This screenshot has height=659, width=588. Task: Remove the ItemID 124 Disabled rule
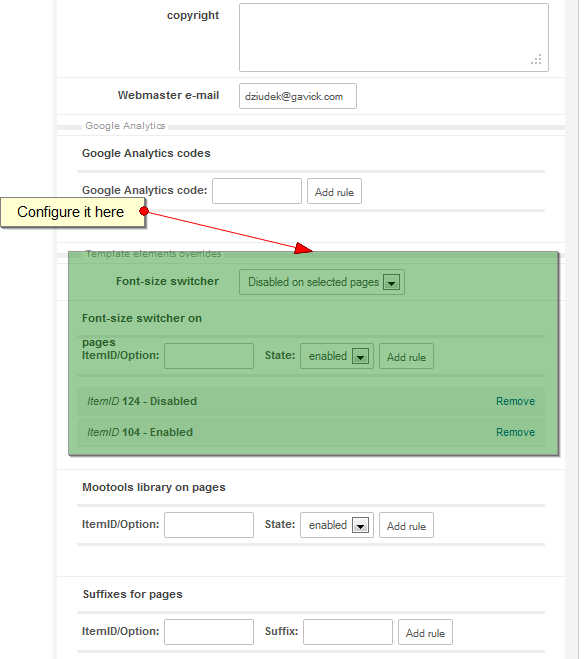515,401
